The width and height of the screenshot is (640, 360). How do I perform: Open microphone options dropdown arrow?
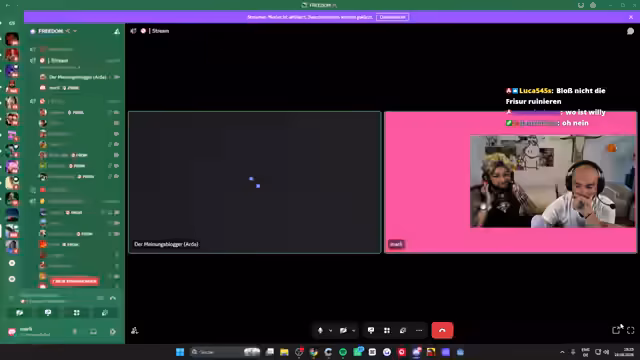pos(330,331)
